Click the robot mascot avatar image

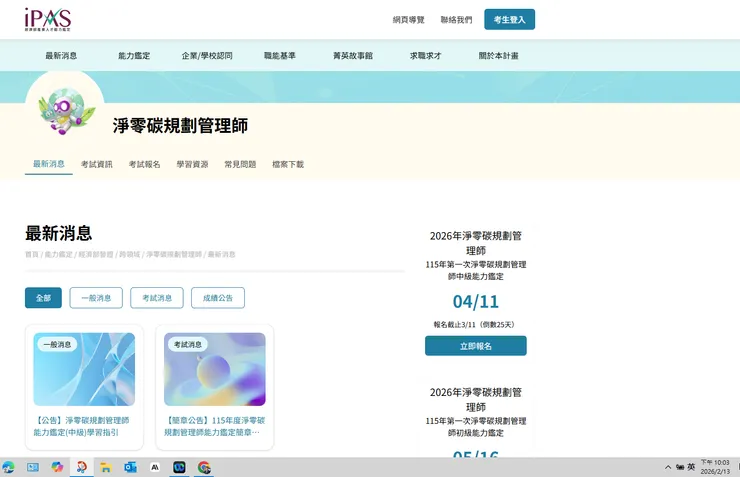point(65,111)
